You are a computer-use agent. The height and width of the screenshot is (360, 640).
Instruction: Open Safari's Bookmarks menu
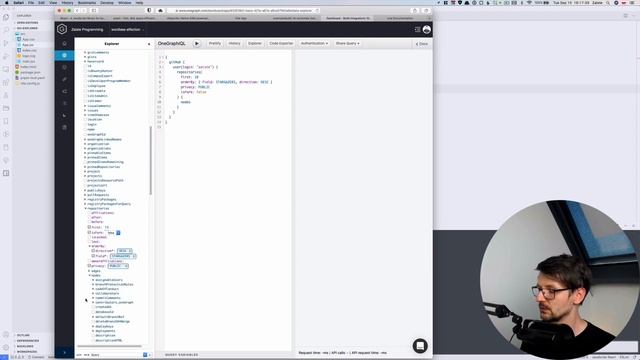pos(87,2)
